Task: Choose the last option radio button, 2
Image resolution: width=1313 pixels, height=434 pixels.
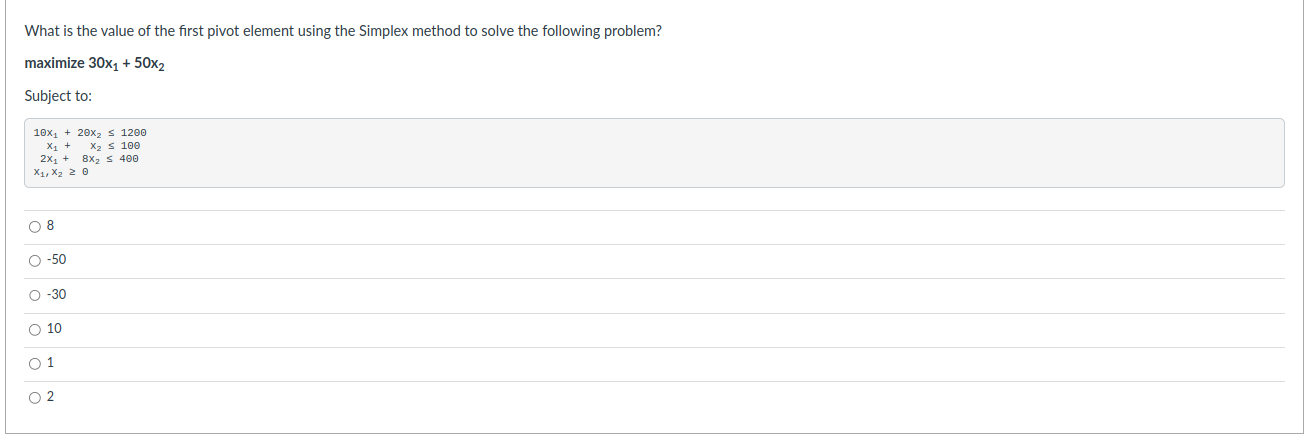Action: (35, 397)
